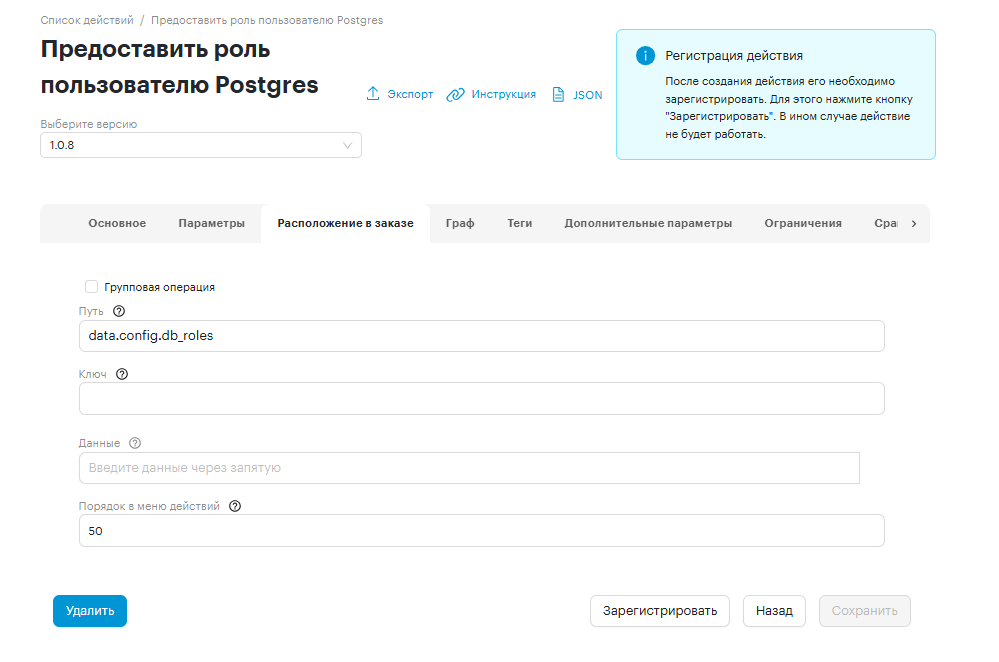
Task: Switch to the Основное tab
Action: coord(117,223)
